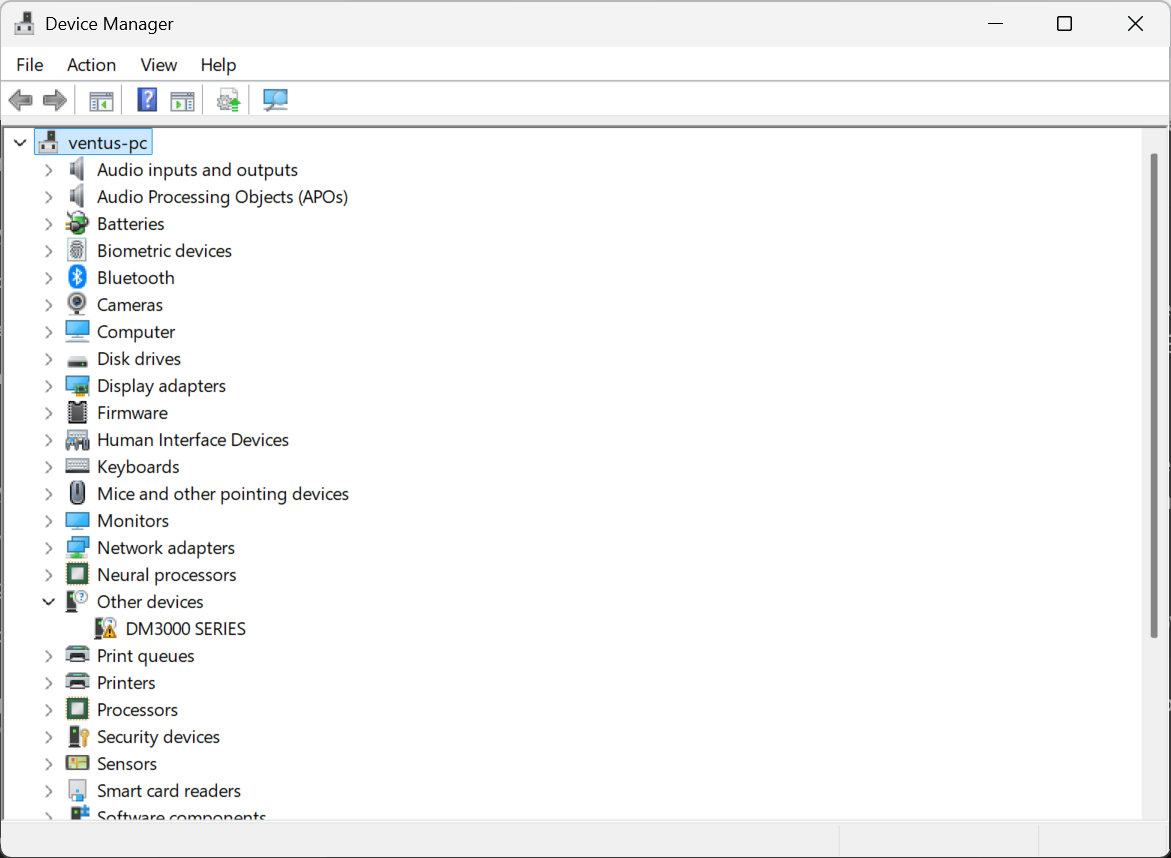Click the Firmware chip icon
The width and height of the screenshot is (1171, 858).
(77, 412)
